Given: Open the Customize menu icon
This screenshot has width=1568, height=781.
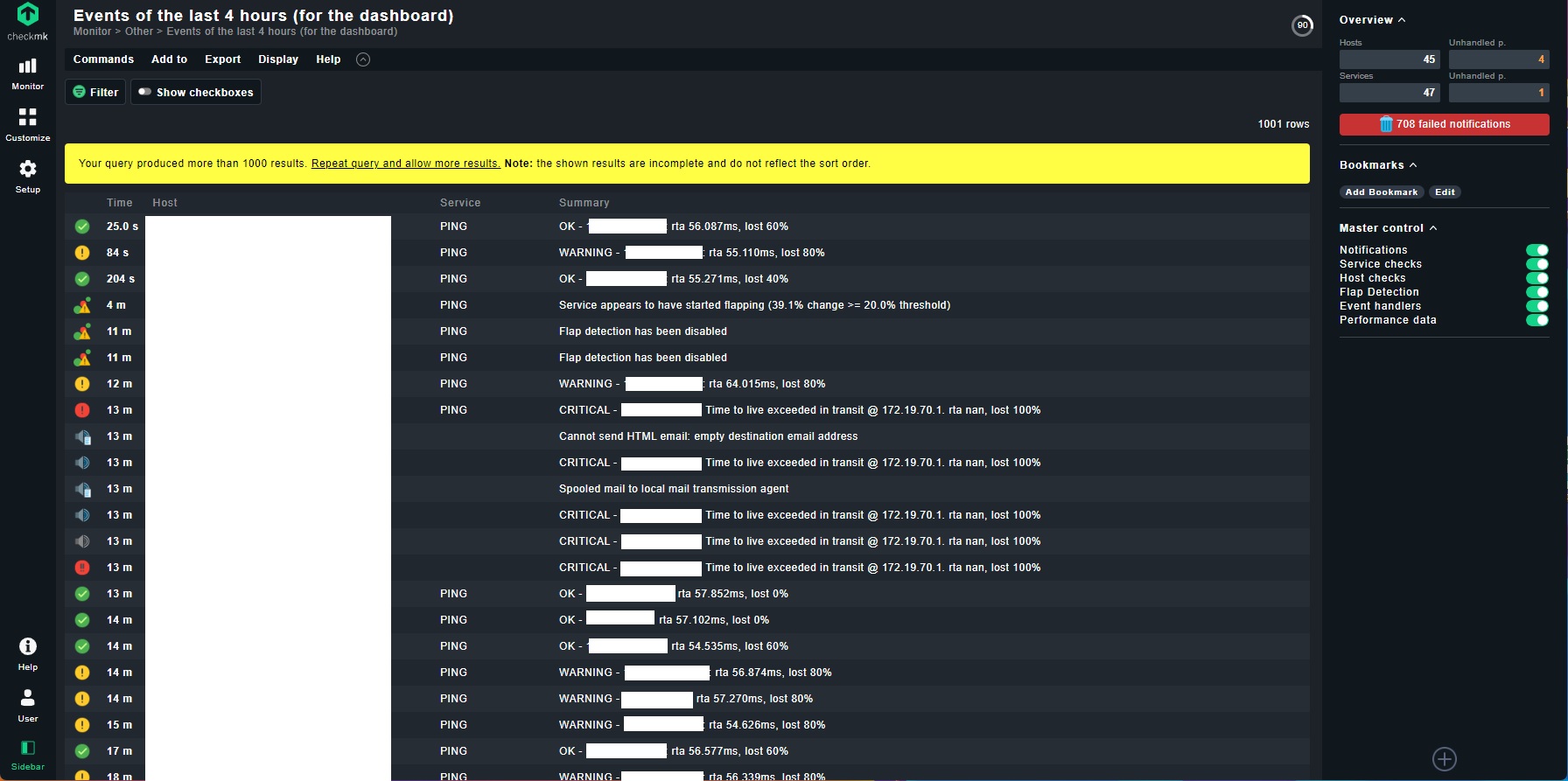Looking at the screenshot, I should (27, 124).
